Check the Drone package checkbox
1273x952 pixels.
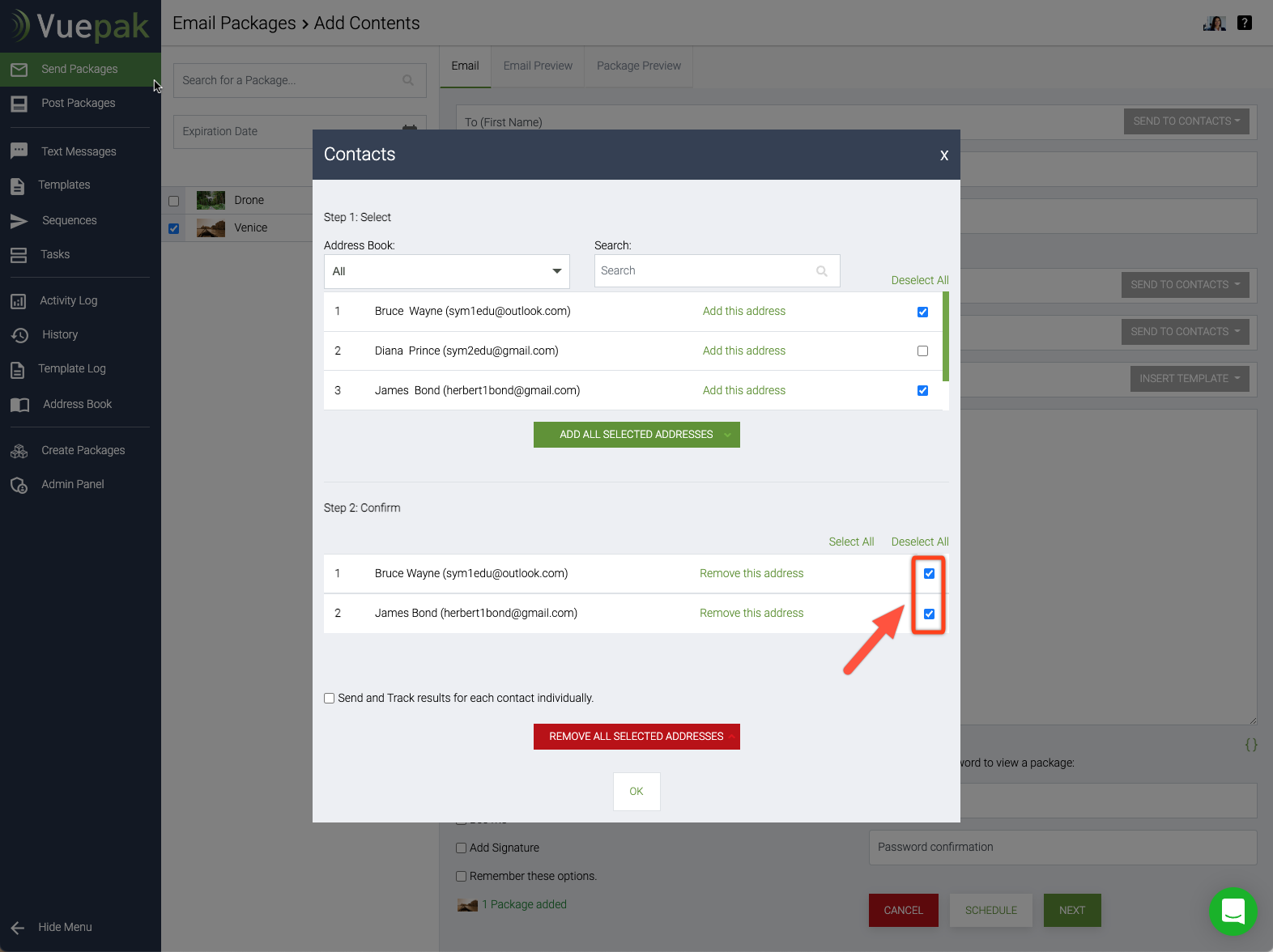[173, 201]
